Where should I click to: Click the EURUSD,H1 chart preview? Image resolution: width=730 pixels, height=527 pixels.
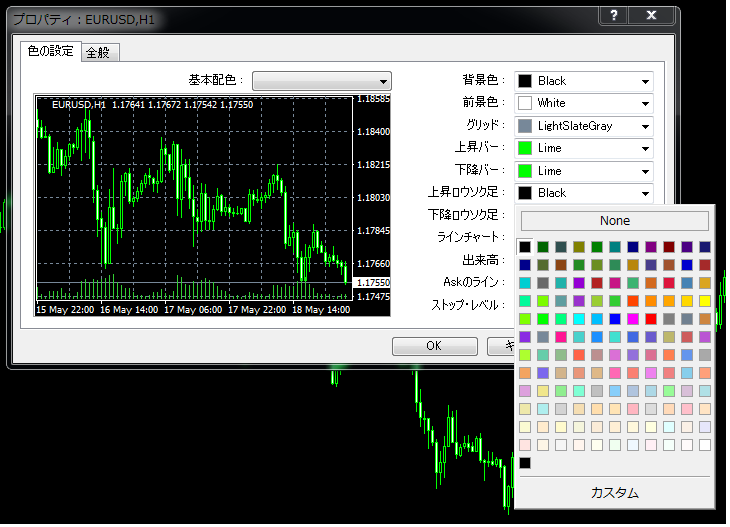[212, 205]
